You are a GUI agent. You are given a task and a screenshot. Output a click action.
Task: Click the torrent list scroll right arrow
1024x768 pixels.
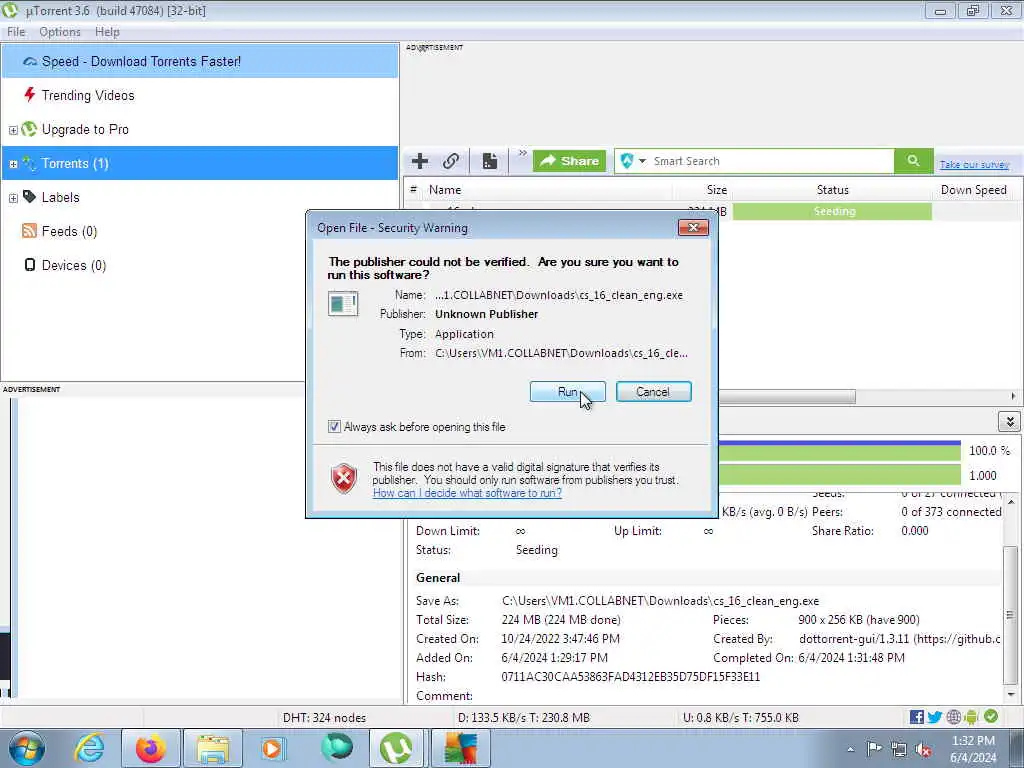(1013, 396)
